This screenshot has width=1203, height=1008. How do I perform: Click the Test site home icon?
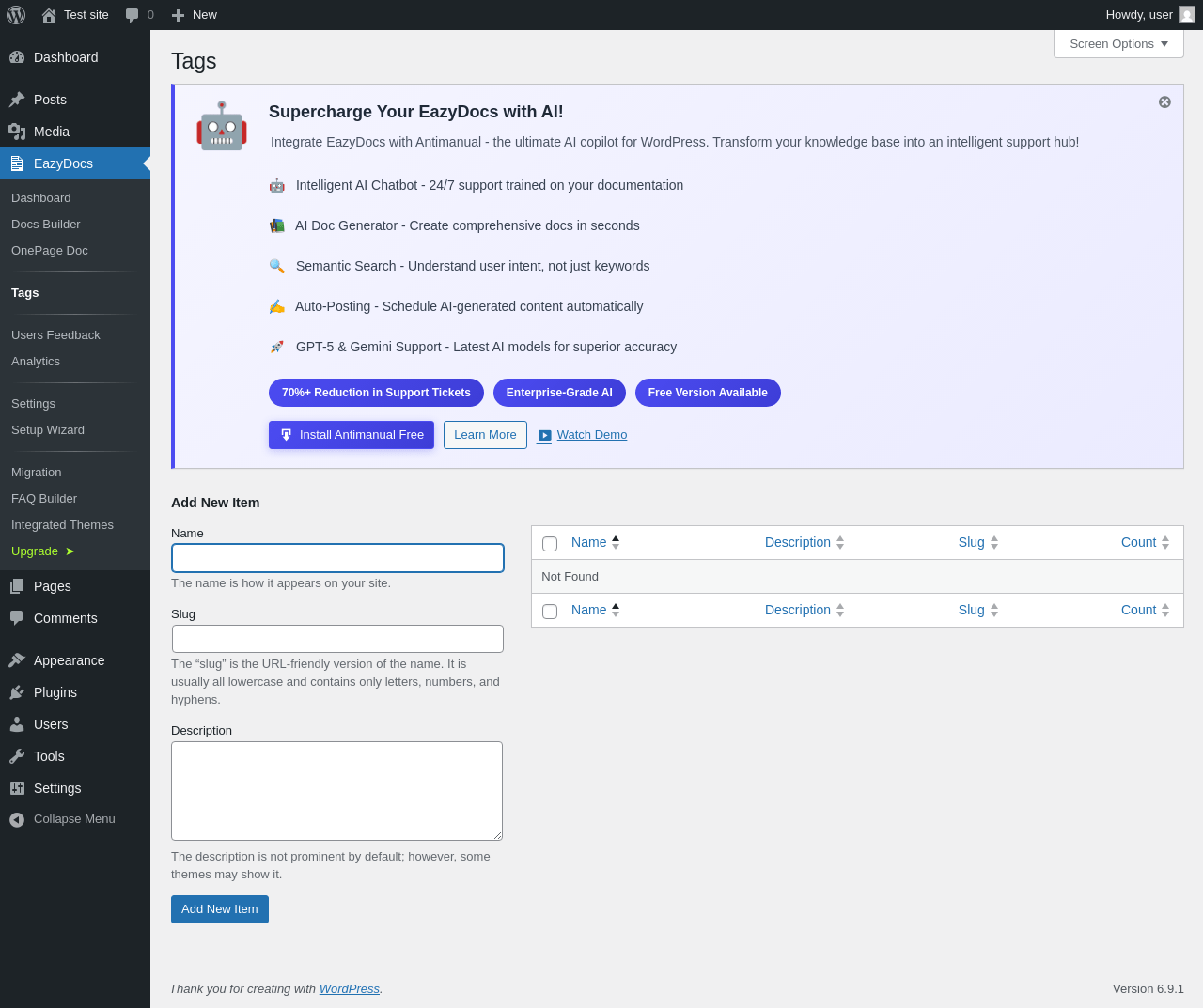[49, 15]
